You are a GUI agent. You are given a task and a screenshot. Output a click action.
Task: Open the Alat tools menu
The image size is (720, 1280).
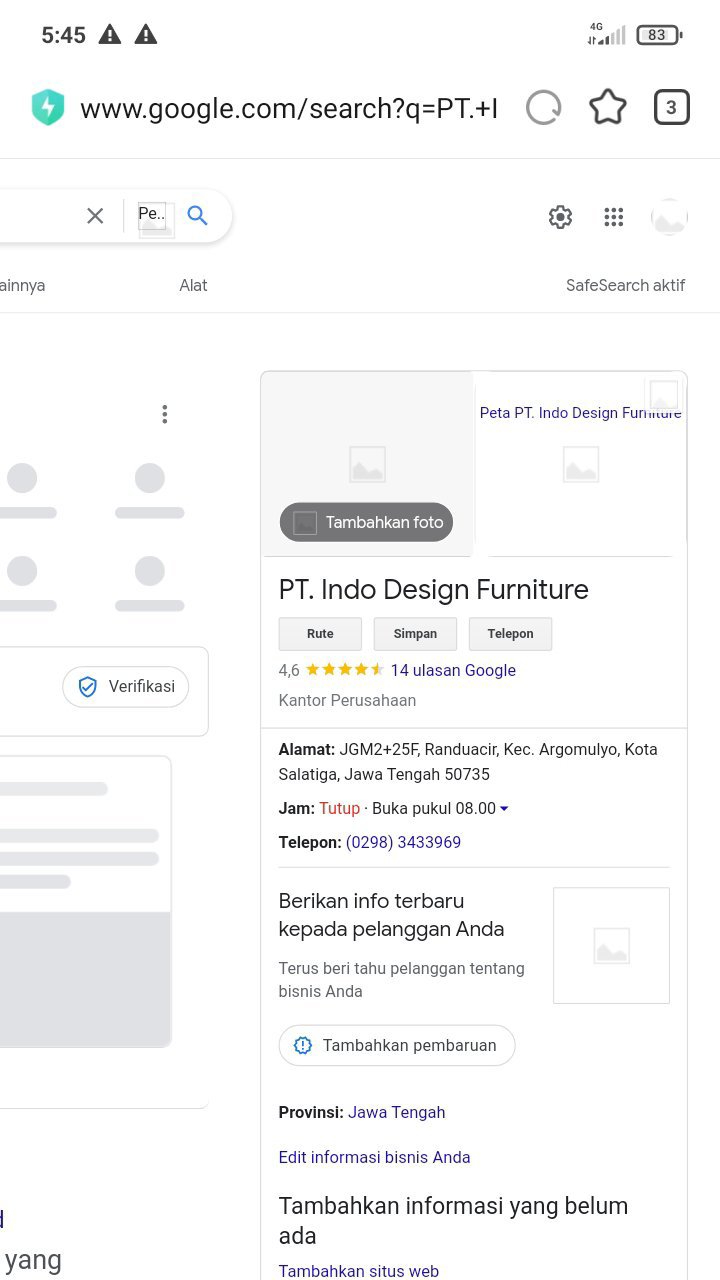tap(193, 285)
